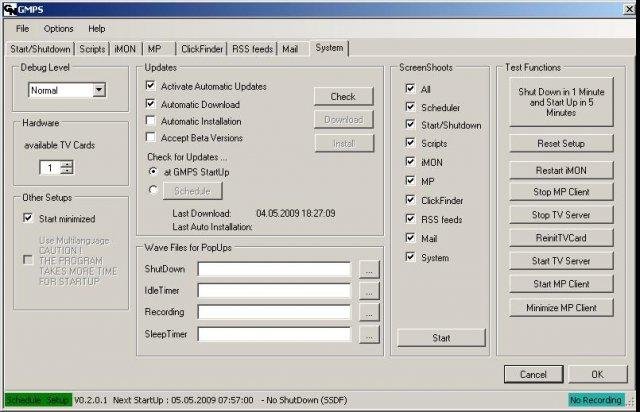The height and width of the screenshot is (412, 640).
Task: Click the OK button
Action: pos(598,374)
